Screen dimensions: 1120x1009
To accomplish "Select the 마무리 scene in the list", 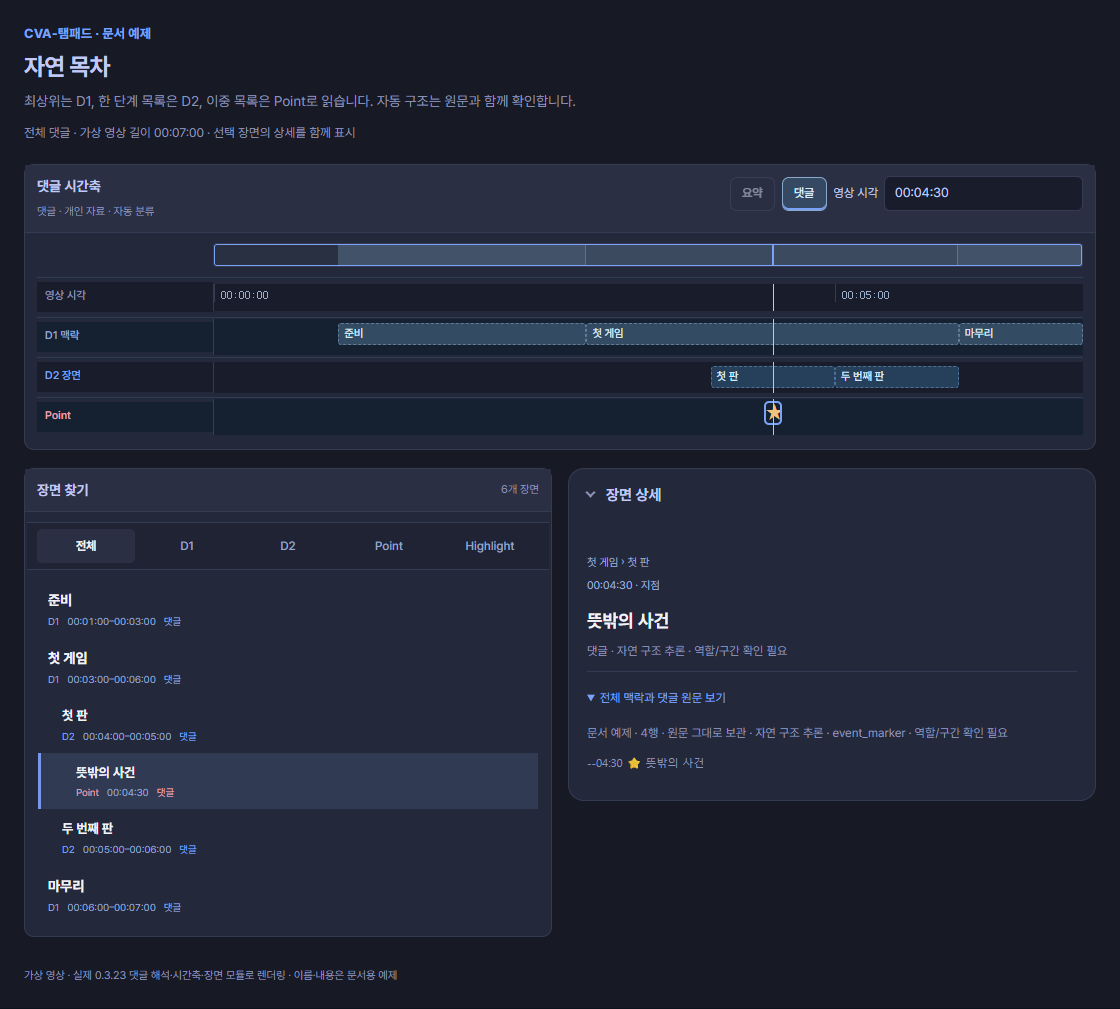I will (x=288, y=895).
